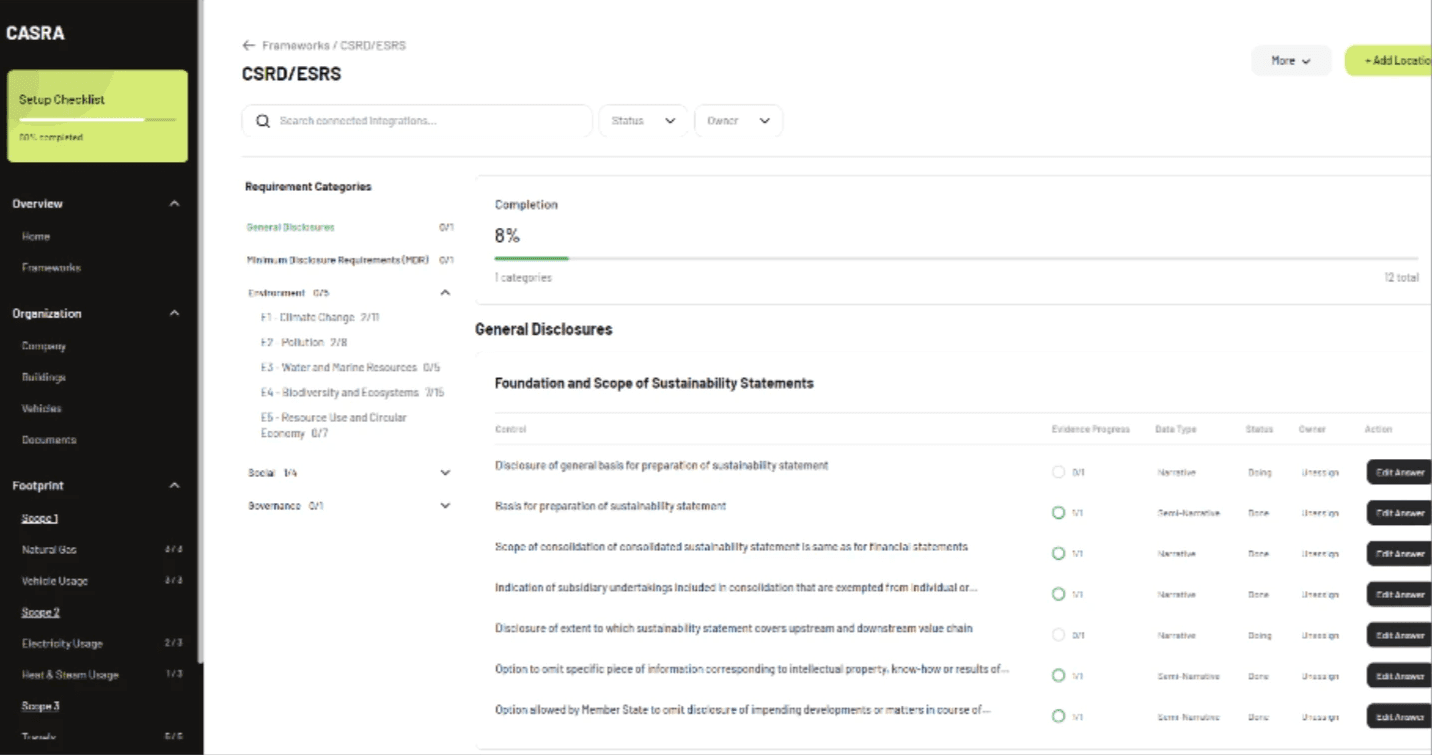This screenshot has height=755, width=1432.
Task: Click the CASRA logo
Action: click(x=35, y=33)
